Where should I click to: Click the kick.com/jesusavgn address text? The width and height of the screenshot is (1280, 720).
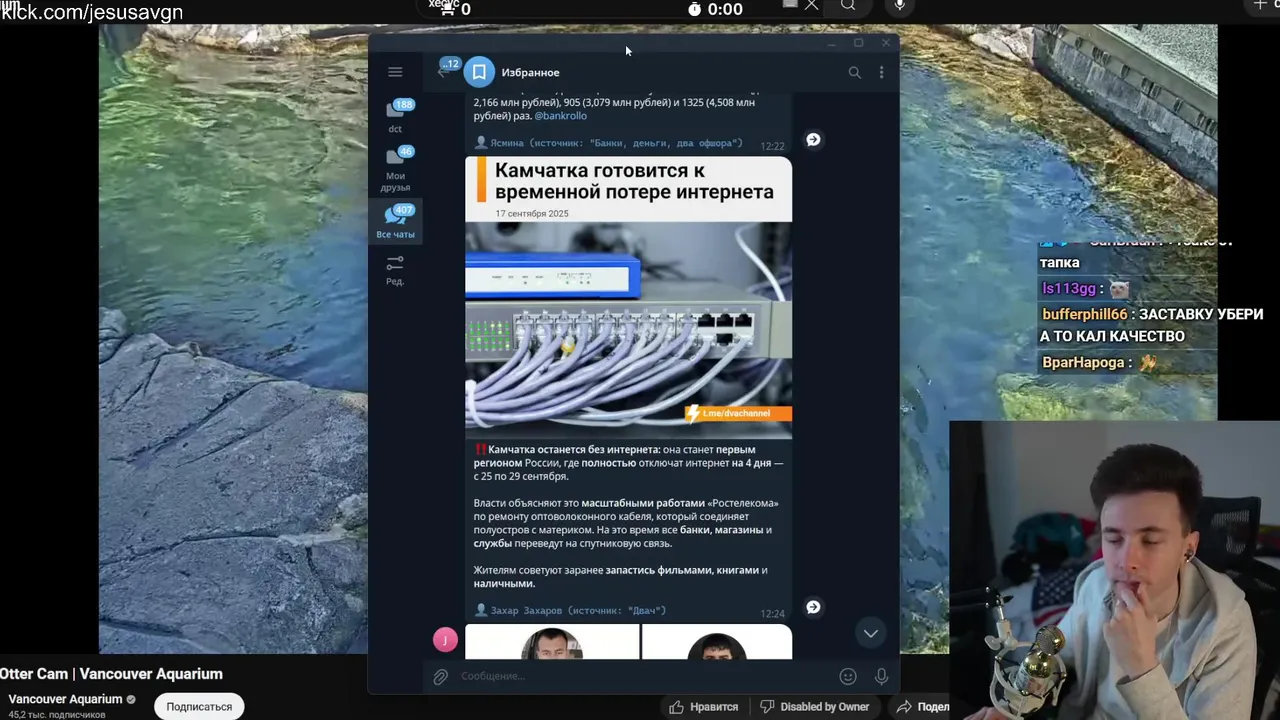click(91, 12)
